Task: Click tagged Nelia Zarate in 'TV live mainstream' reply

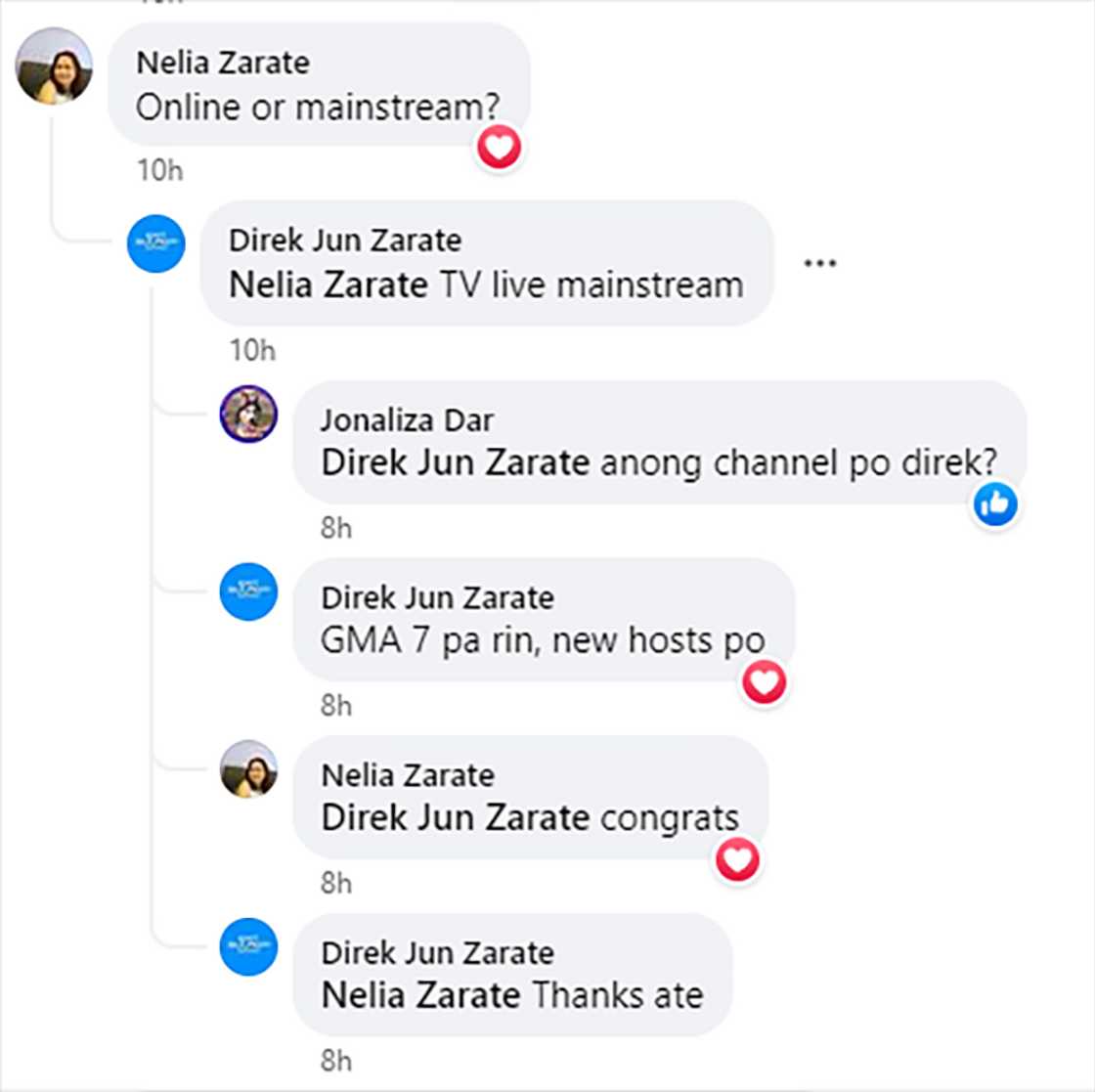Action: (328, 284)
